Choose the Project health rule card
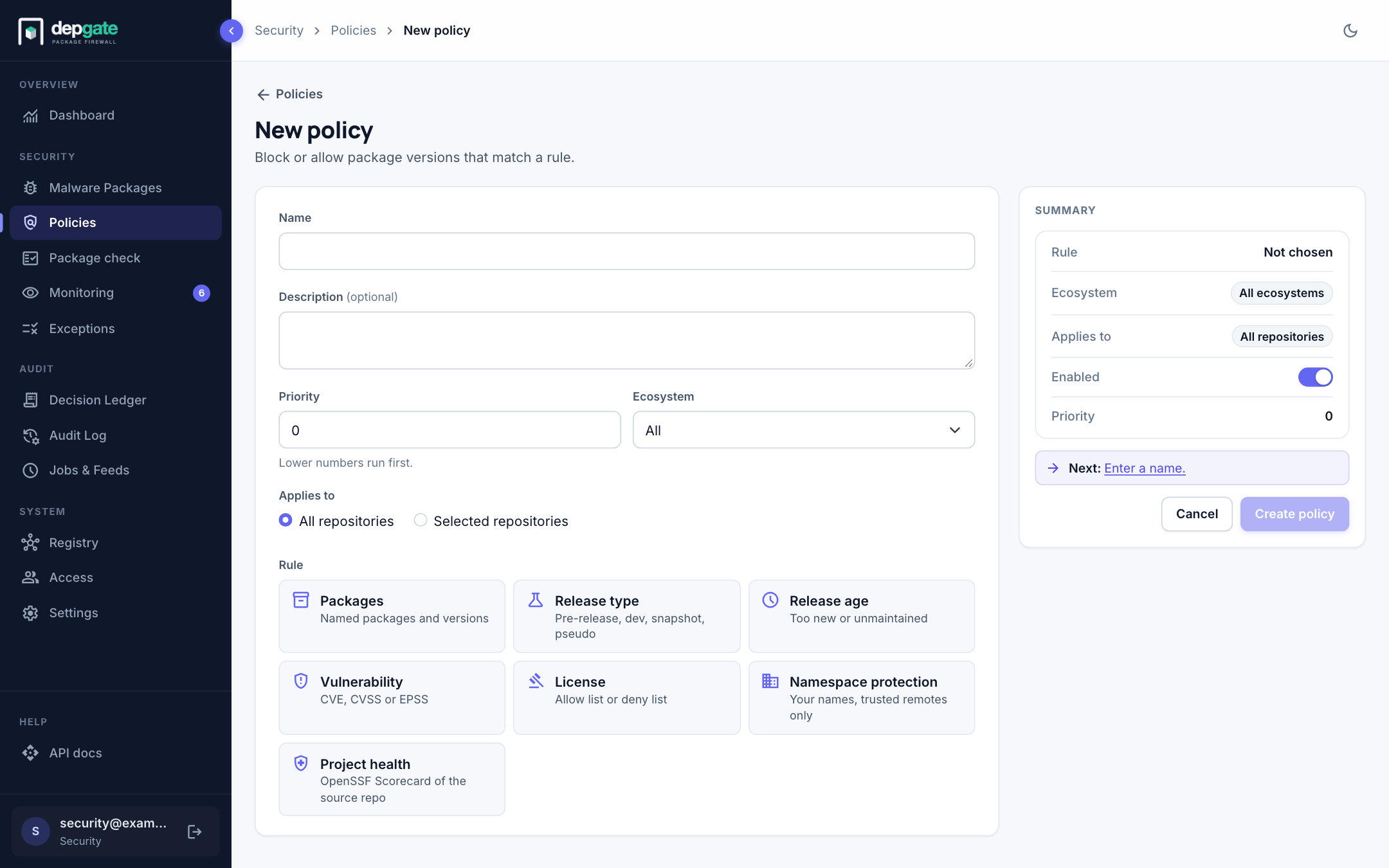1389x868 pixels. coord(392,779)
